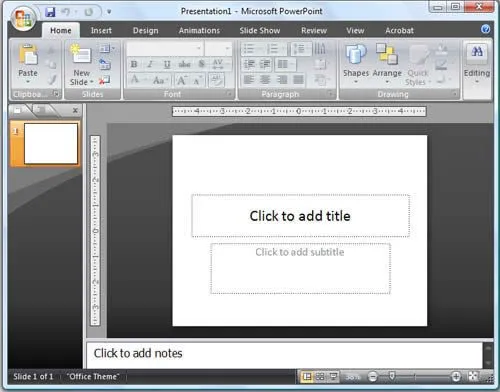Click the 'Click to add title' placeholder
Screen dimensions: 500x392
point(300,216)
